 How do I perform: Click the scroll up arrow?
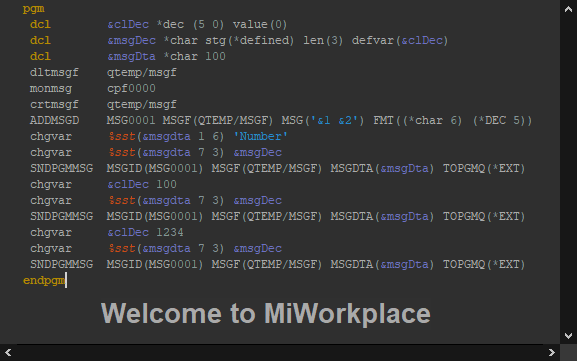tap(568, 9)
